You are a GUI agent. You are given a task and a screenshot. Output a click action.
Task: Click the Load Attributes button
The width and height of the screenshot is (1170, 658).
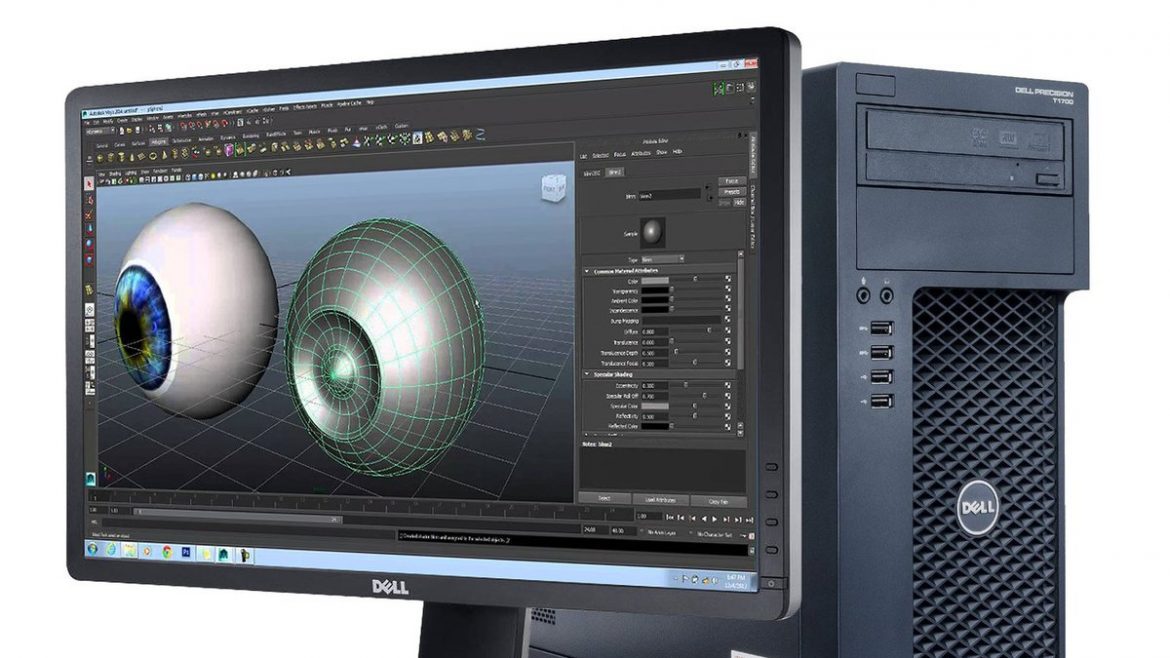[660, 500]
